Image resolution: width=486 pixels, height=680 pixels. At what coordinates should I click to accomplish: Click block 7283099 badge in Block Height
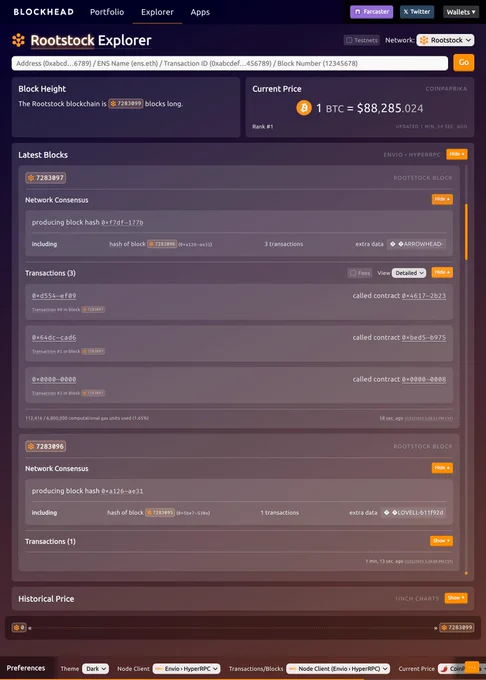126,104
